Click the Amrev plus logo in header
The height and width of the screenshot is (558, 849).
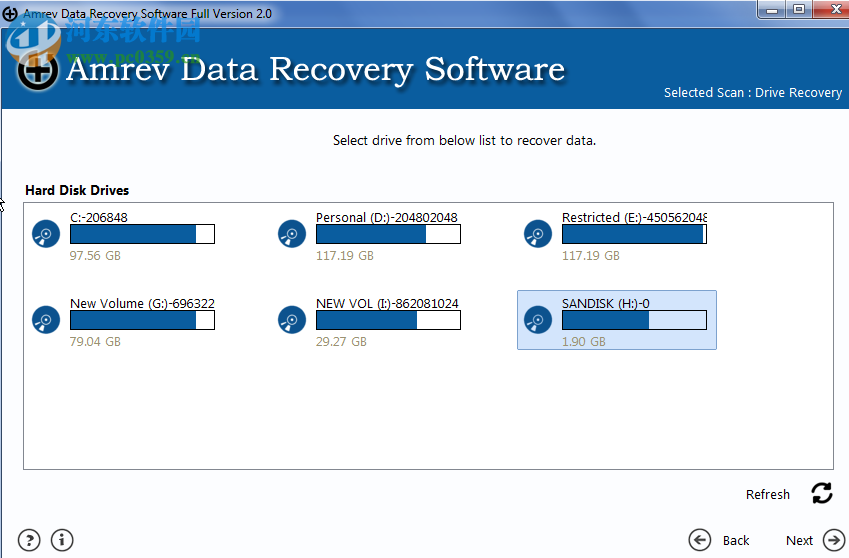(37, 70)
